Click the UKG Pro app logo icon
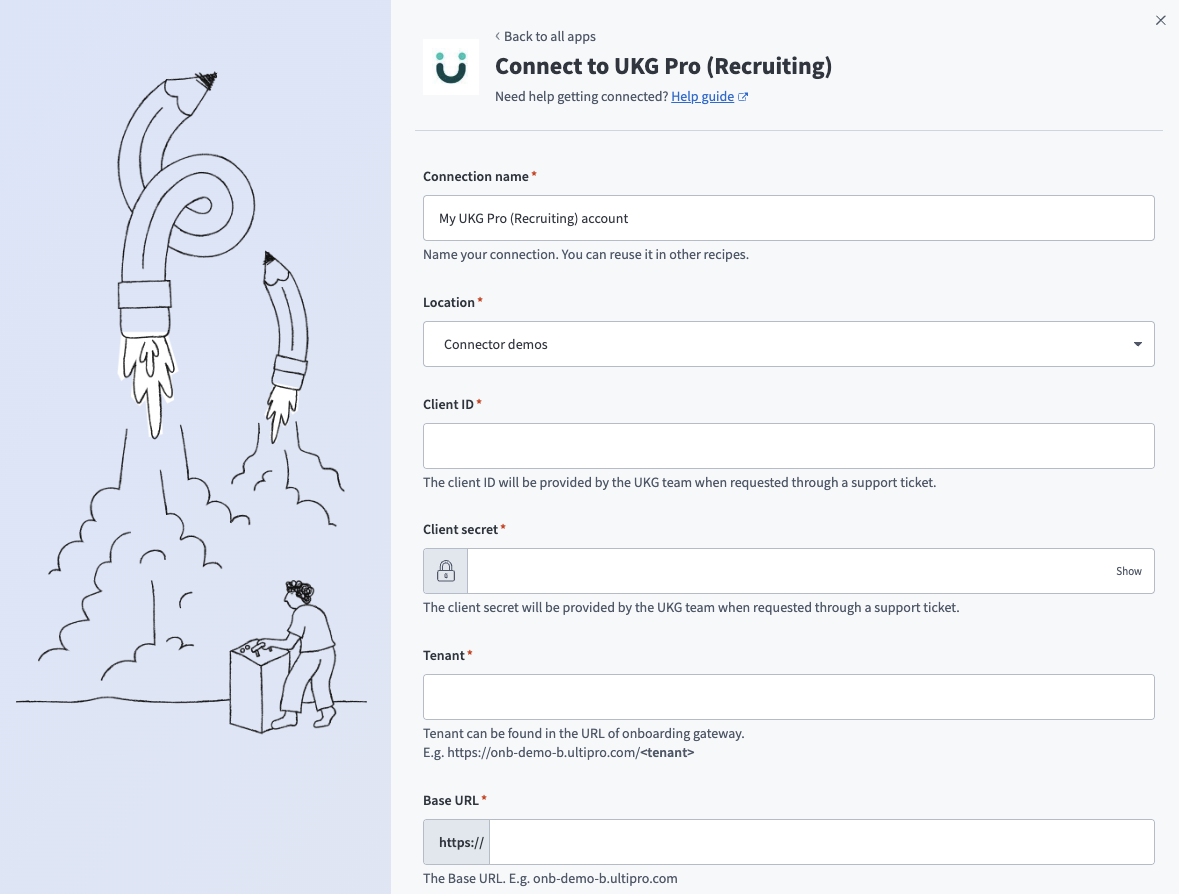The width and height of the screenshot is (1179, 894). click(x=450, y=66)
